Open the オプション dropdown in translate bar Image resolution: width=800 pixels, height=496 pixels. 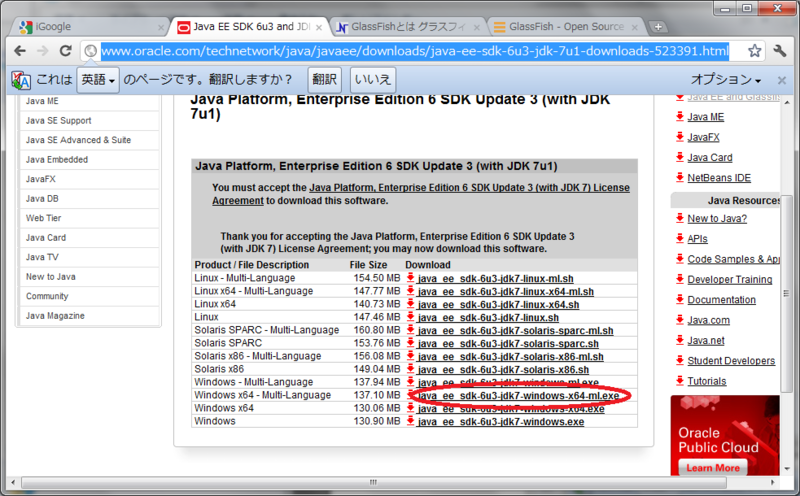(726, 80)
